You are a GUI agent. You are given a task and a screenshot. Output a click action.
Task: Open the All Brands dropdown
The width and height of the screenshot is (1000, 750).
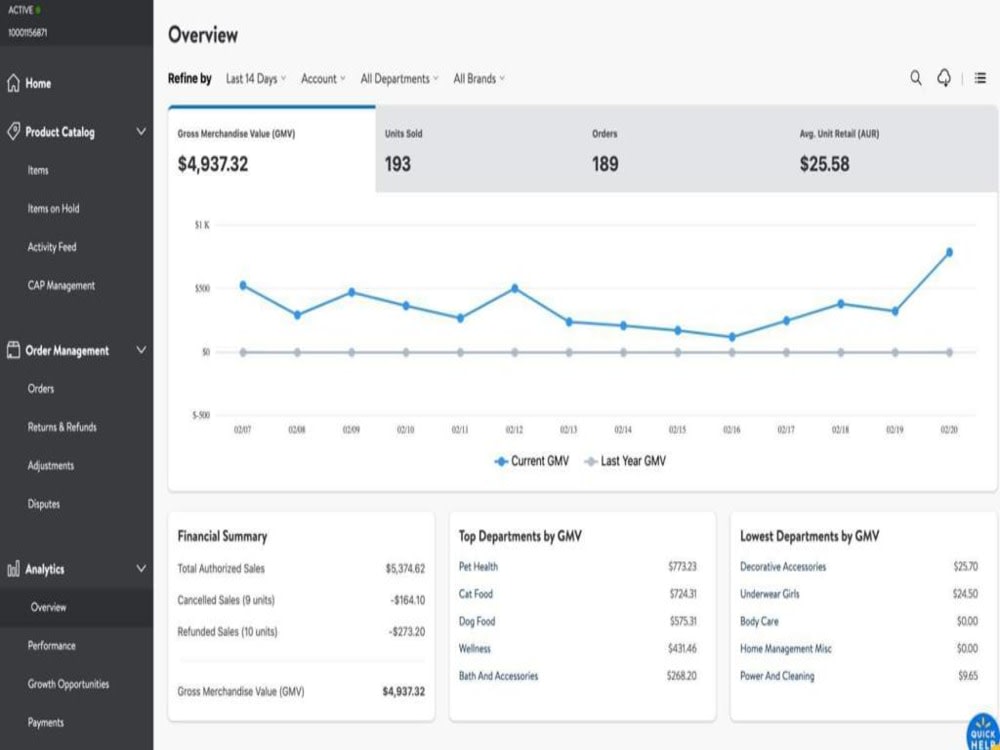click(479, 78)
